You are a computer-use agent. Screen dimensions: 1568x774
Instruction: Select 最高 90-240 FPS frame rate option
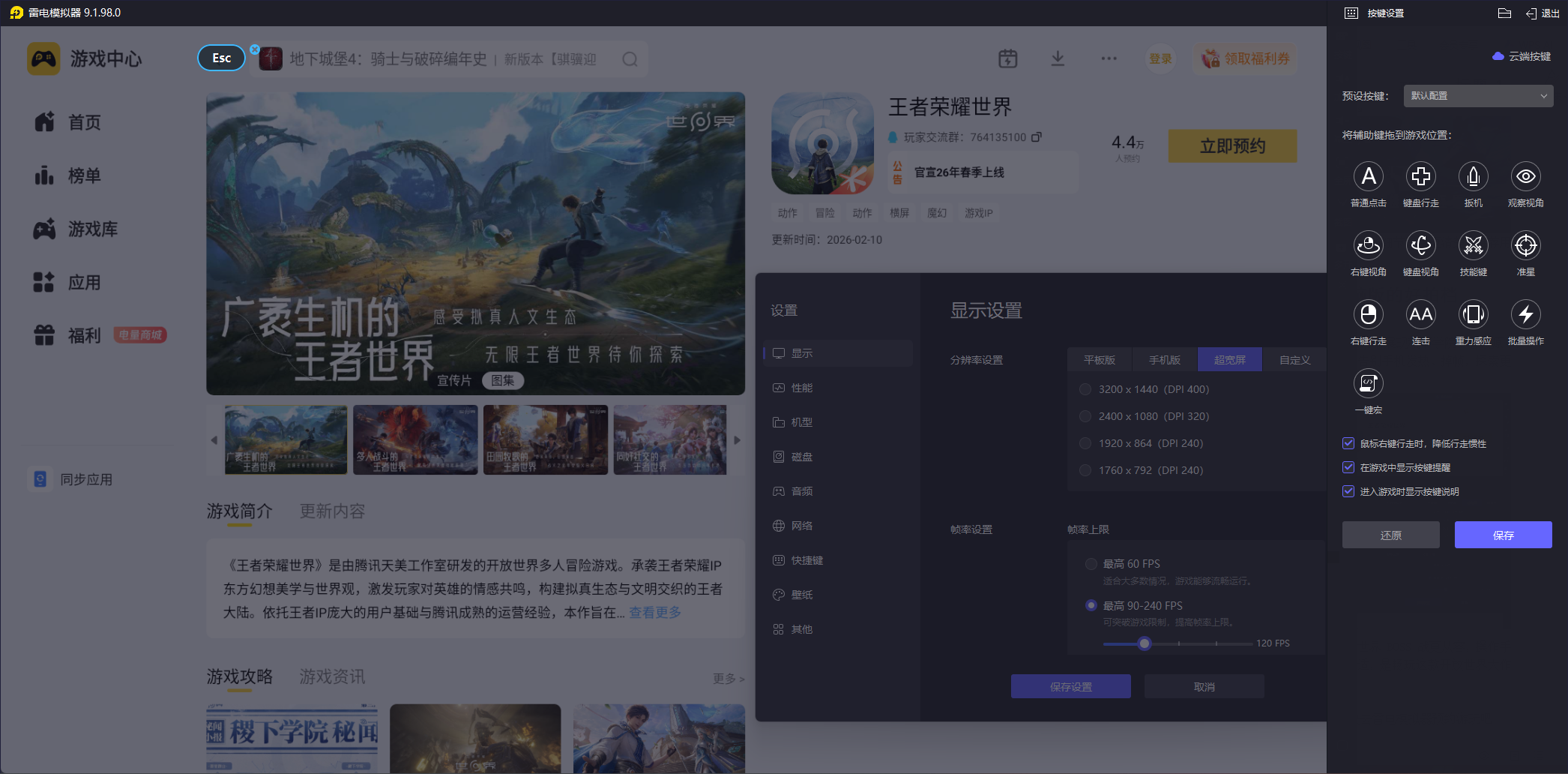pos(1091,605)
